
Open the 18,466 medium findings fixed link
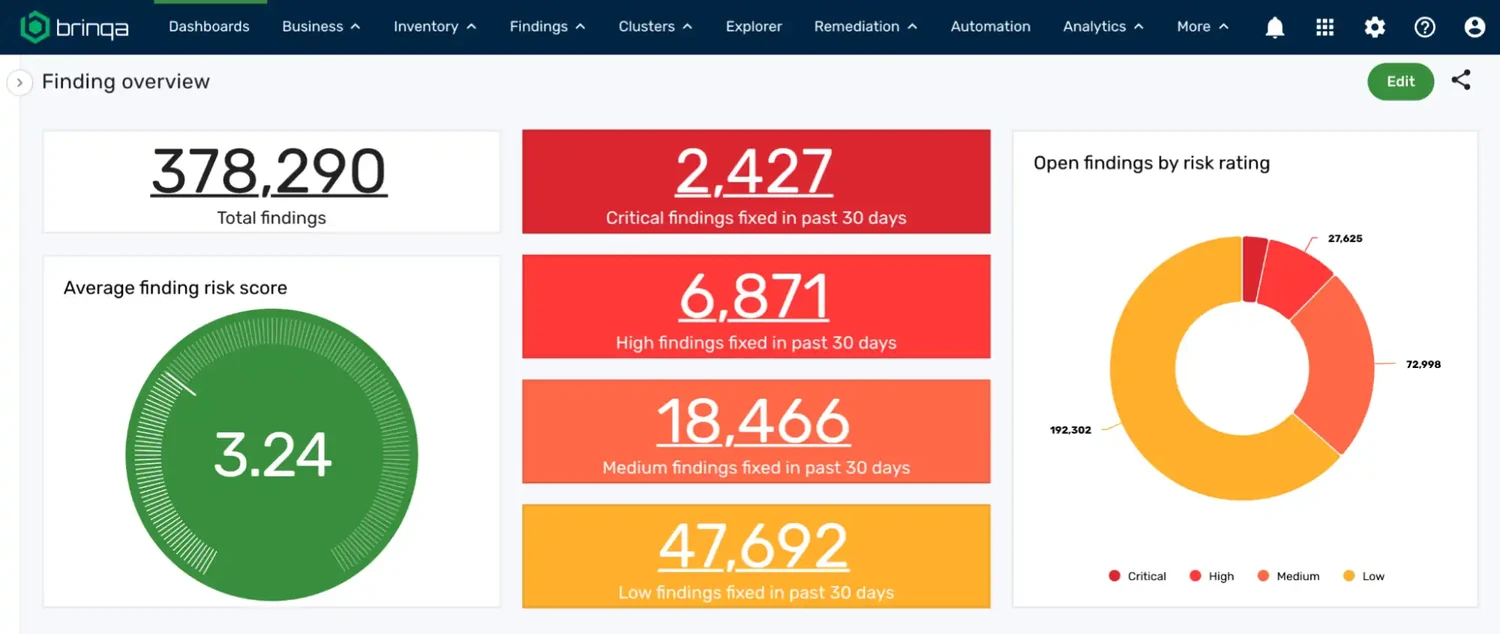(x=755, y=421)
